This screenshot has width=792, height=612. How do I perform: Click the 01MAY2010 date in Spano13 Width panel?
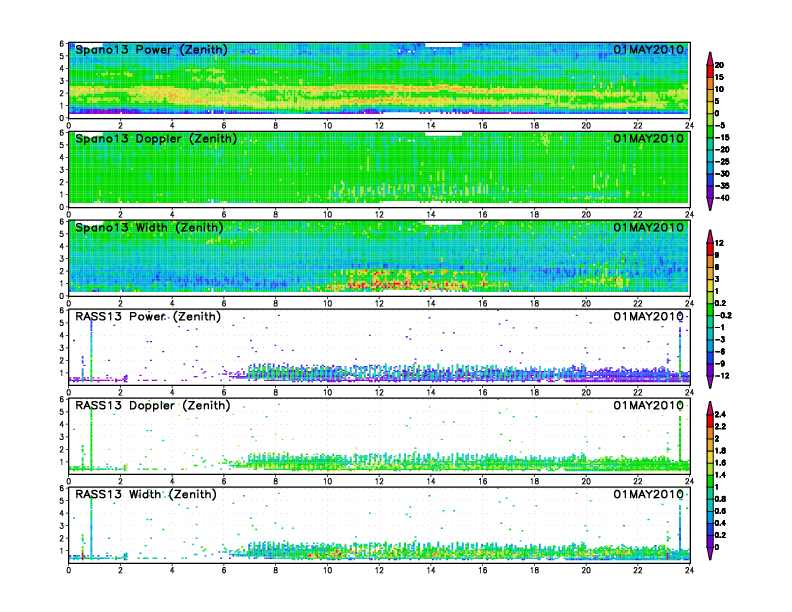(x=649, y=227)
